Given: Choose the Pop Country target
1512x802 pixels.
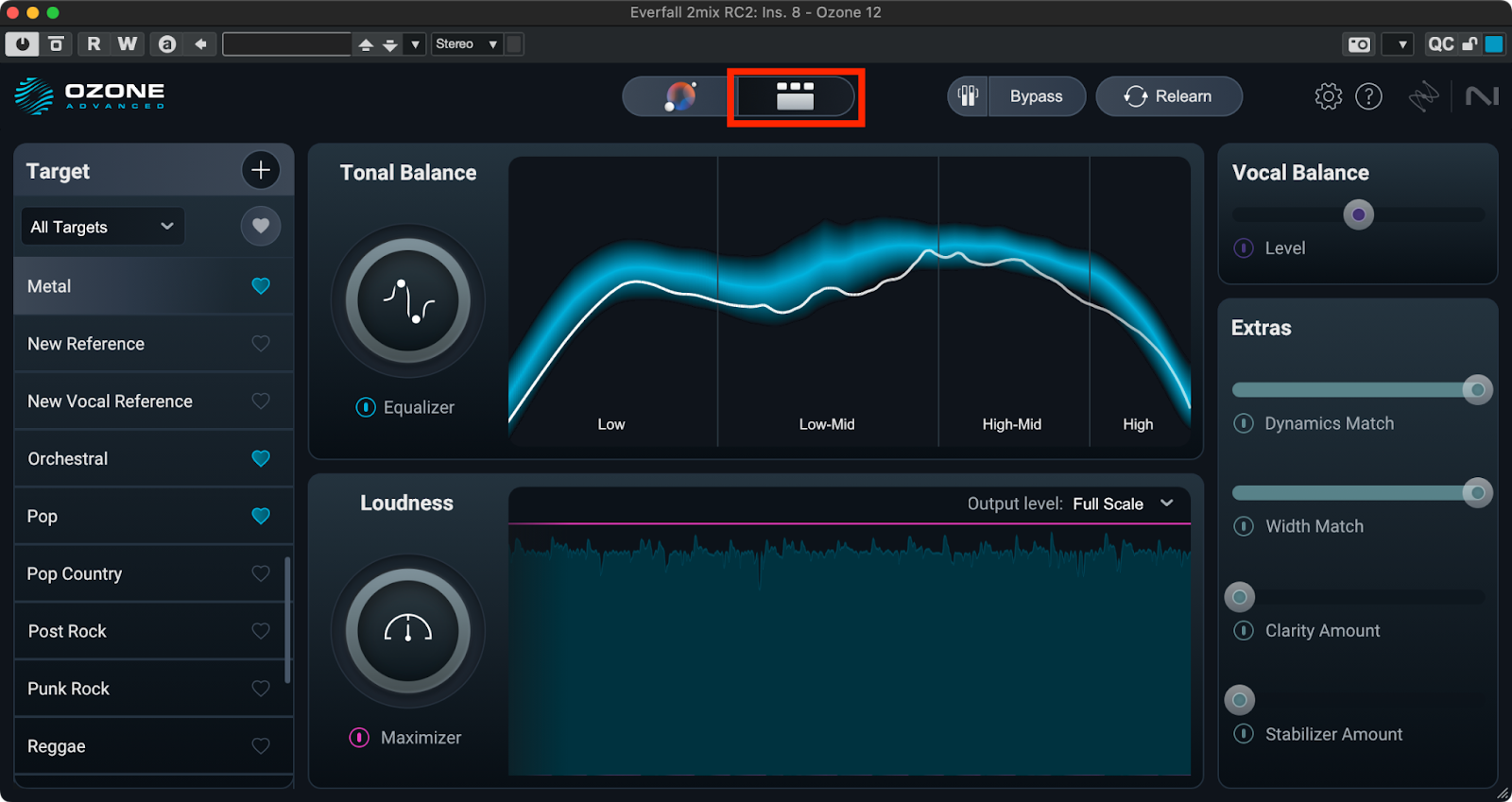Looking at the screenshot, I should [75, 574].
